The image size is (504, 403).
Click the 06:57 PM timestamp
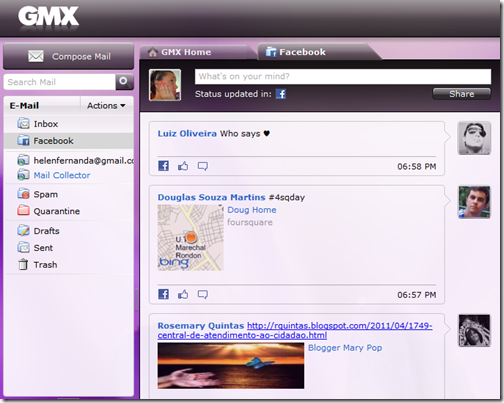click(x=417, y=295)
